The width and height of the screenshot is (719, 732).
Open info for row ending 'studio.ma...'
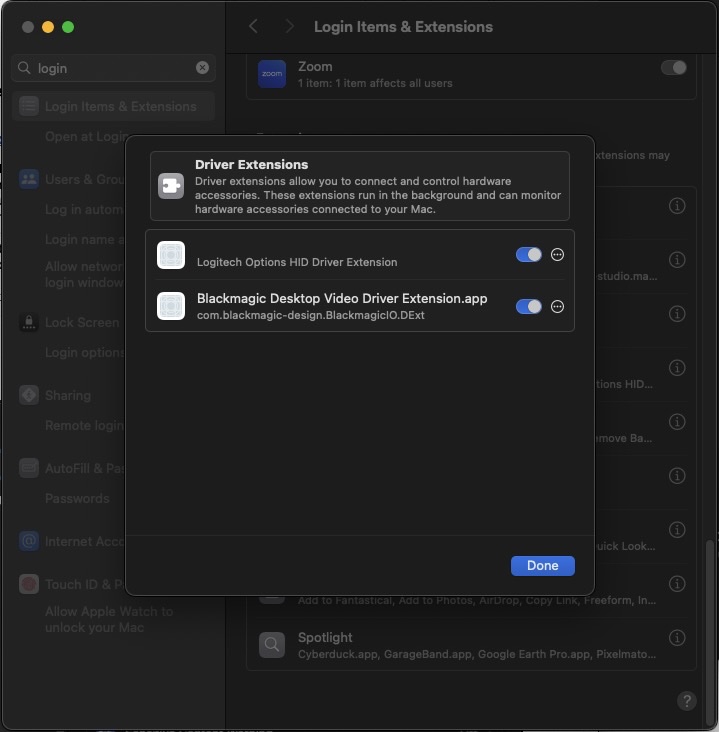click(x=677, y=260)
